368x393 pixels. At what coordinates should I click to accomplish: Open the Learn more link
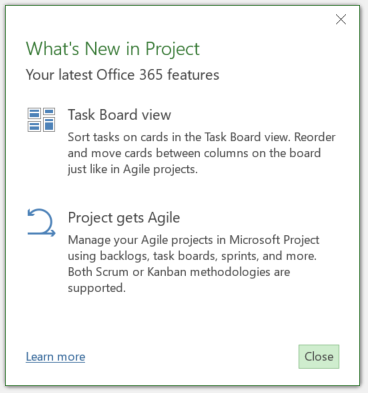point(56,357)
